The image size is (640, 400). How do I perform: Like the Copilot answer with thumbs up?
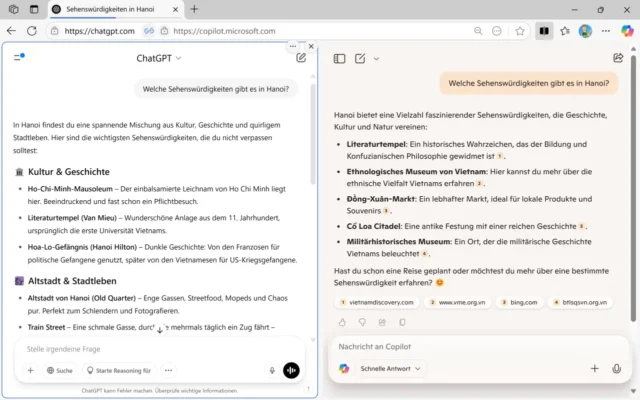click(342, 322)
